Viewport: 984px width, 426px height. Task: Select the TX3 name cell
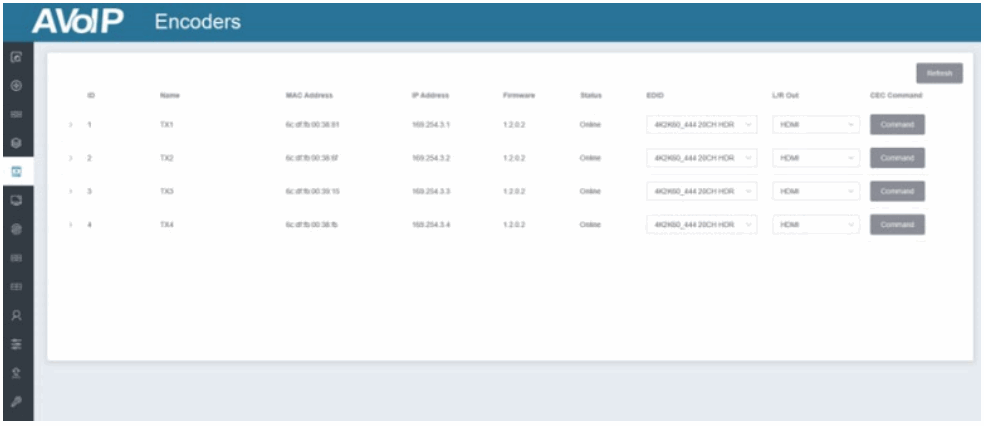166,191
